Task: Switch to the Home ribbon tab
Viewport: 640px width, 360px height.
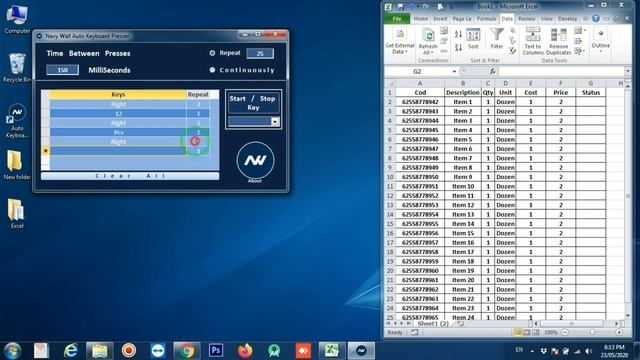Action: (x=421, y=19)
